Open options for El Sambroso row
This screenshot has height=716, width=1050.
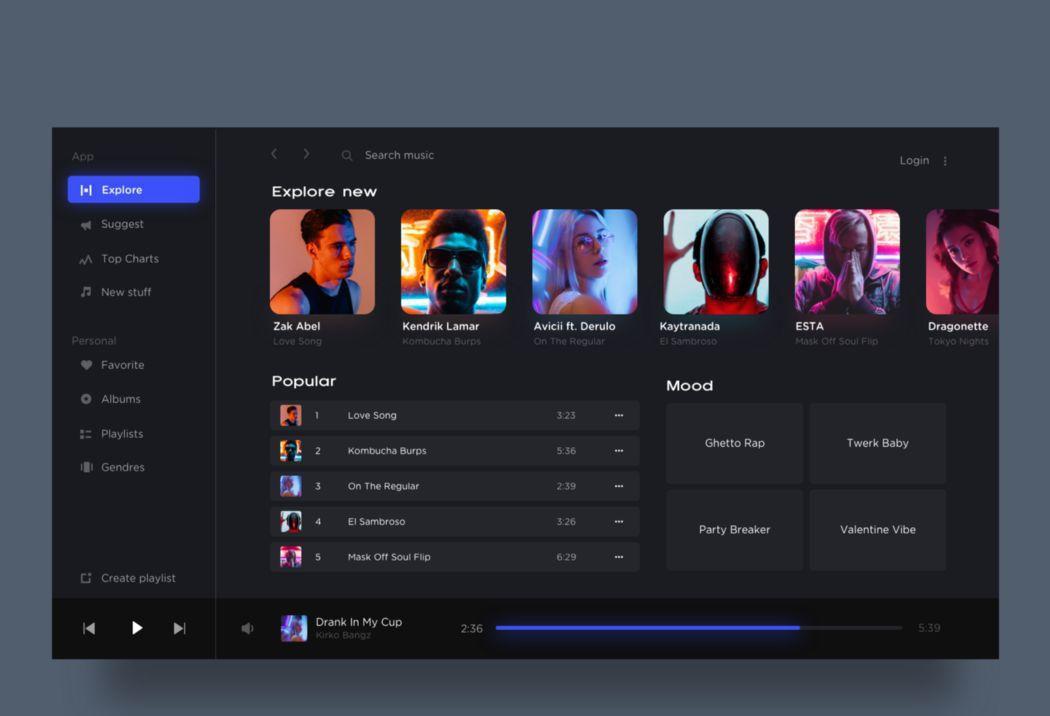[x=619, y=522]
